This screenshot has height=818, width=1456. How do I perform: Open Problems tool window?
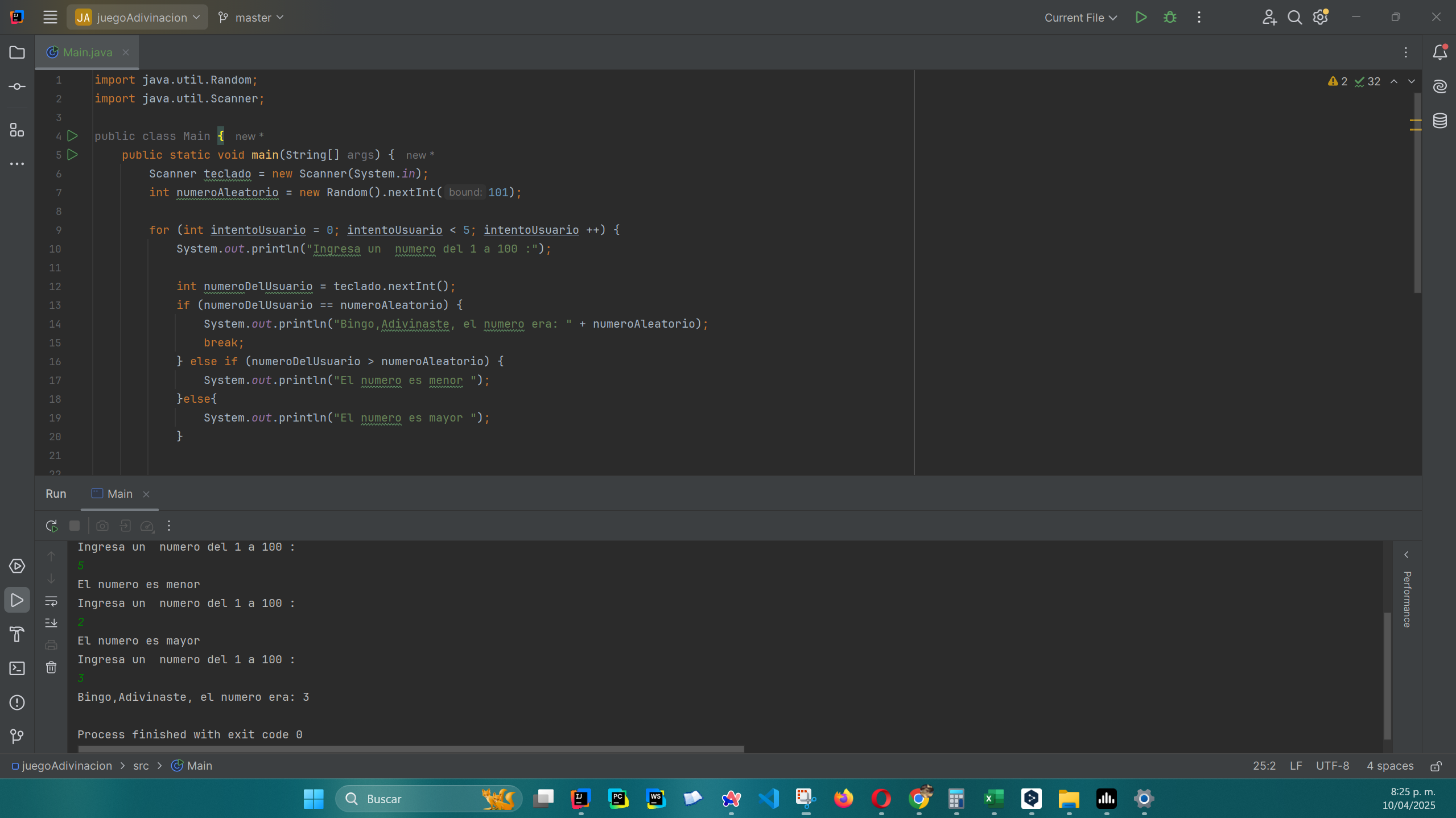(17, 703)
